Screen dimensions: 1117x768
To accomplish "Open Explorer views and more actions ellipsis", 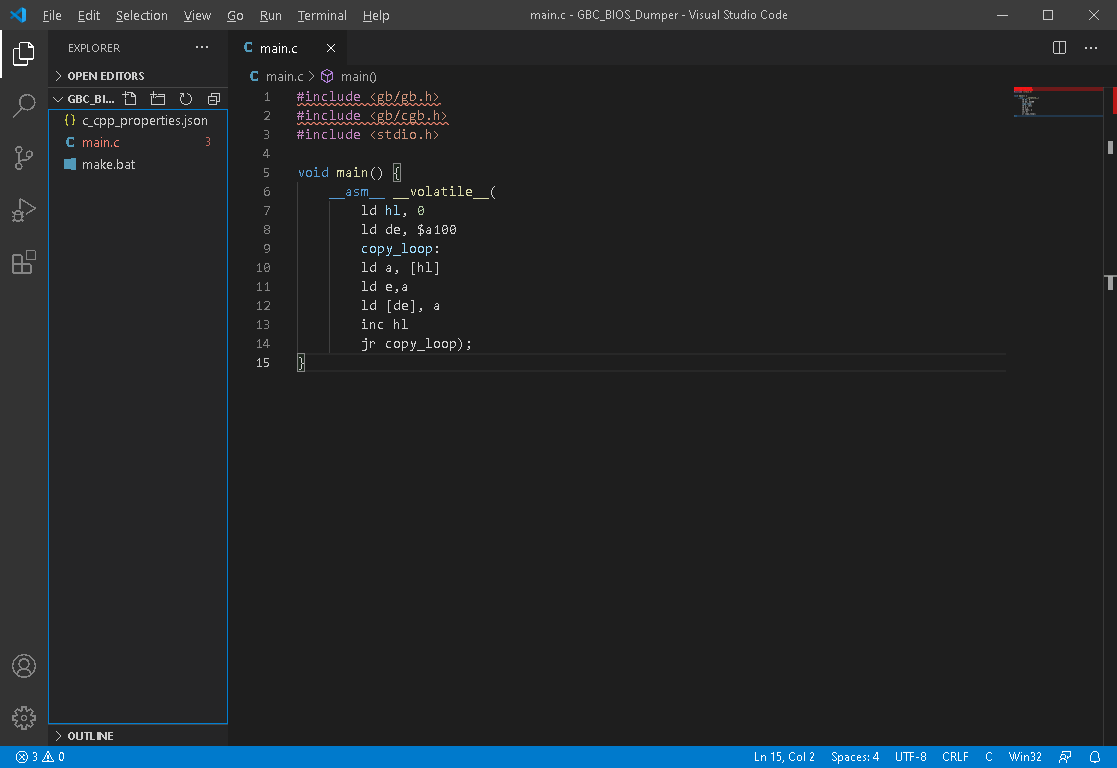I will pos(202,48).
